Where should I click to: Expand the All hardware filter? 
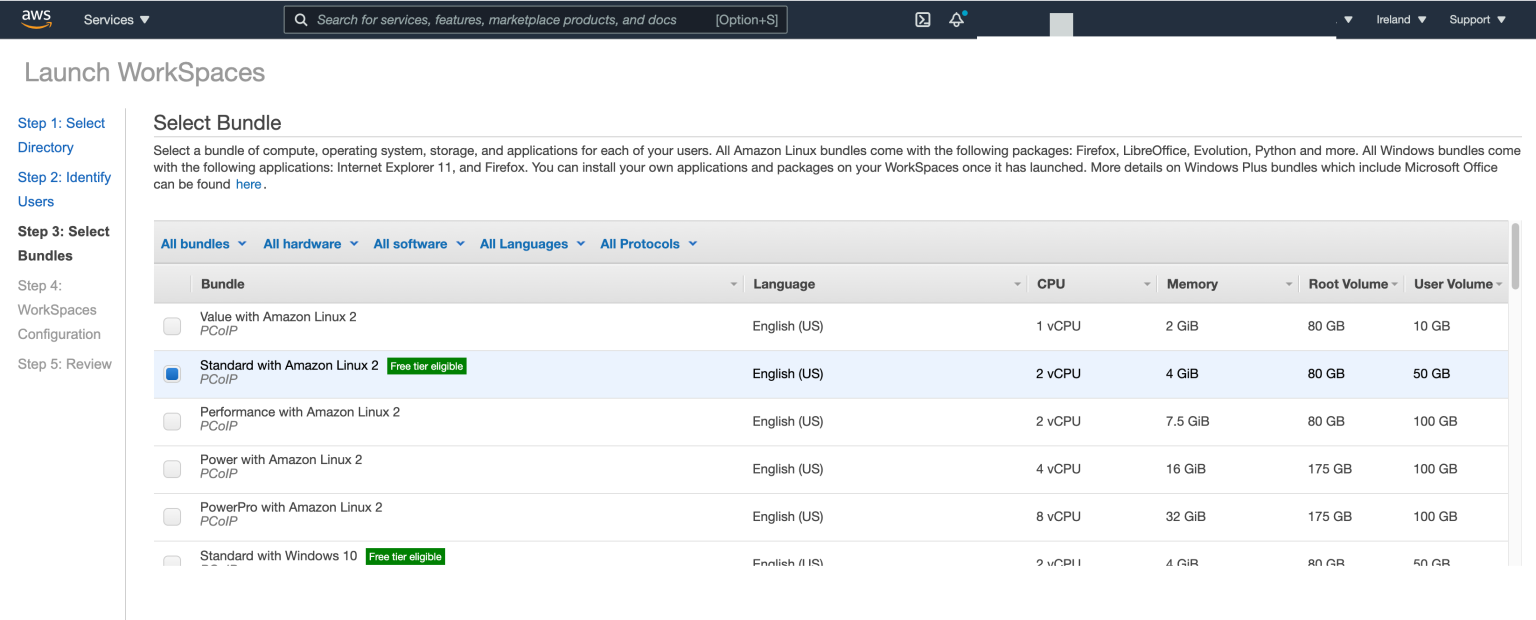311,244
